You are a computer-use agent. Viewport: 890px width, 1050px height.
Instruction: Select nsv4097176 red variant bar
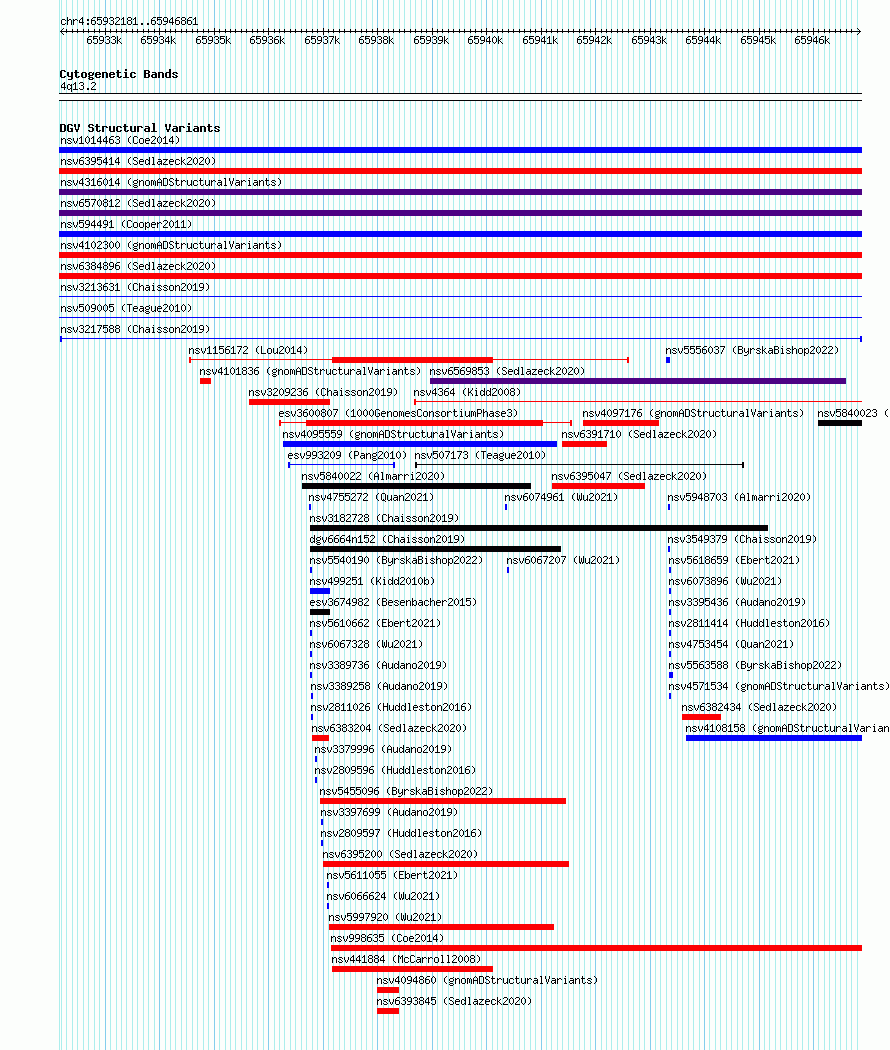tap(621, 423)
